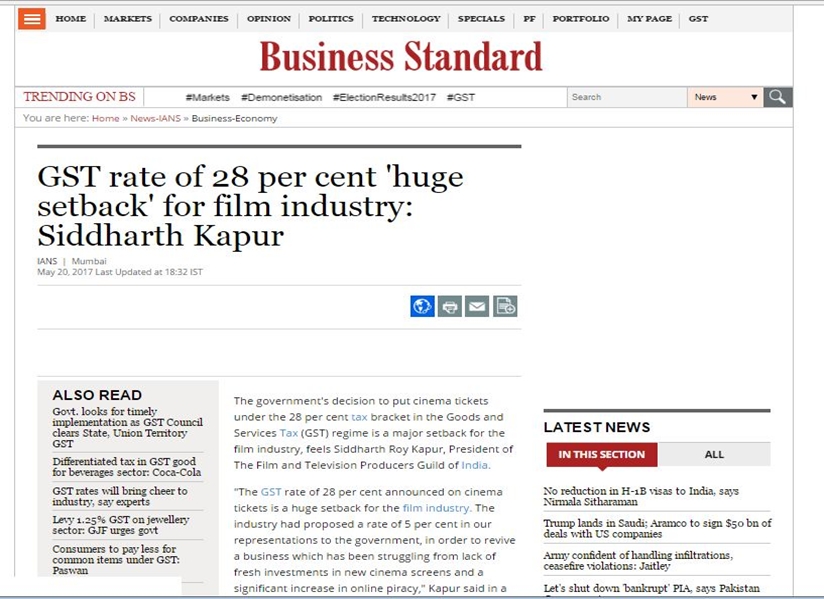Open the orange hamburger menu
The width and height of the screenshot is (824, 599).
click(x=32, y=19)
